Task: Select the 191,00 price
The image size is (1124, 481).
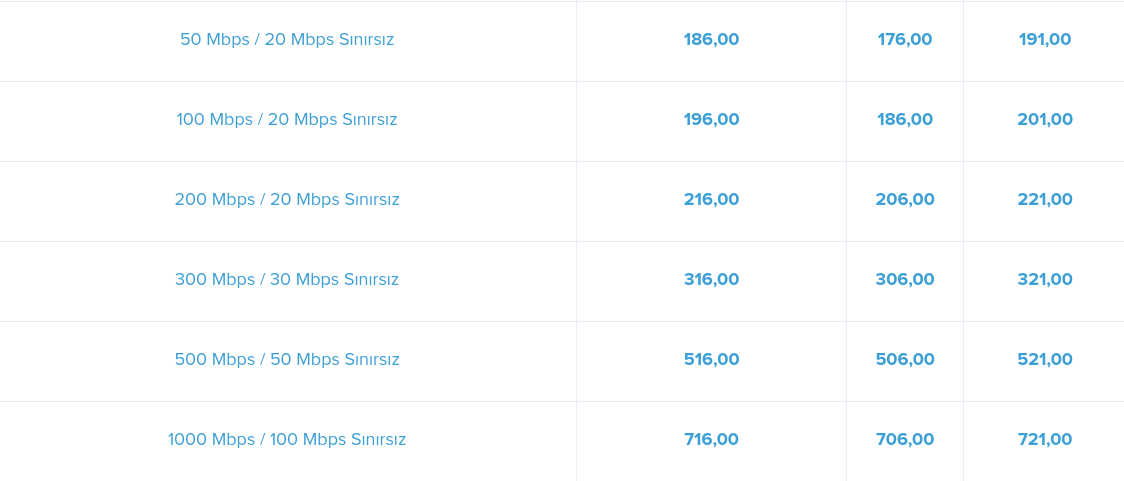Action: pyautogui.click(x=1045, y=40)
